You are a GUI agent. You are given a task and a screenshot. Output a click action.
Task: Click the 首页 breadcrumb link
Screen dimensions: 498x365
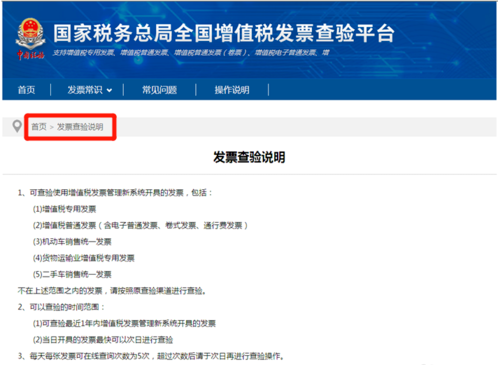(39, 127)
